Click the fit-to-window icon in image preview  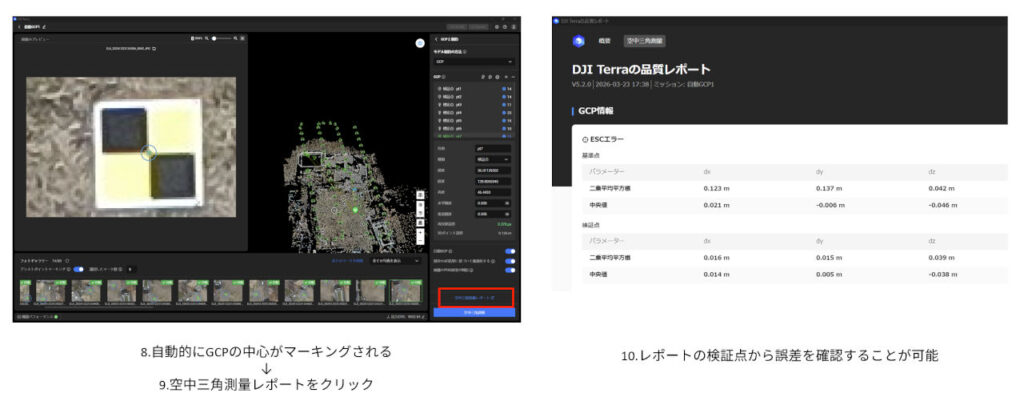click(242, 39)
